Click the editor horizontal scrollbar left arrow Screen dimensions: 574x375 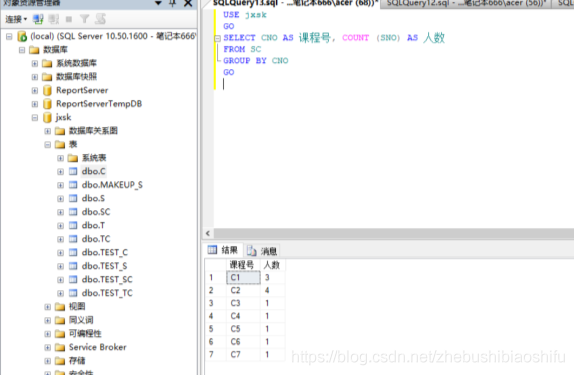pyautogui.click(x=208, y=233)
